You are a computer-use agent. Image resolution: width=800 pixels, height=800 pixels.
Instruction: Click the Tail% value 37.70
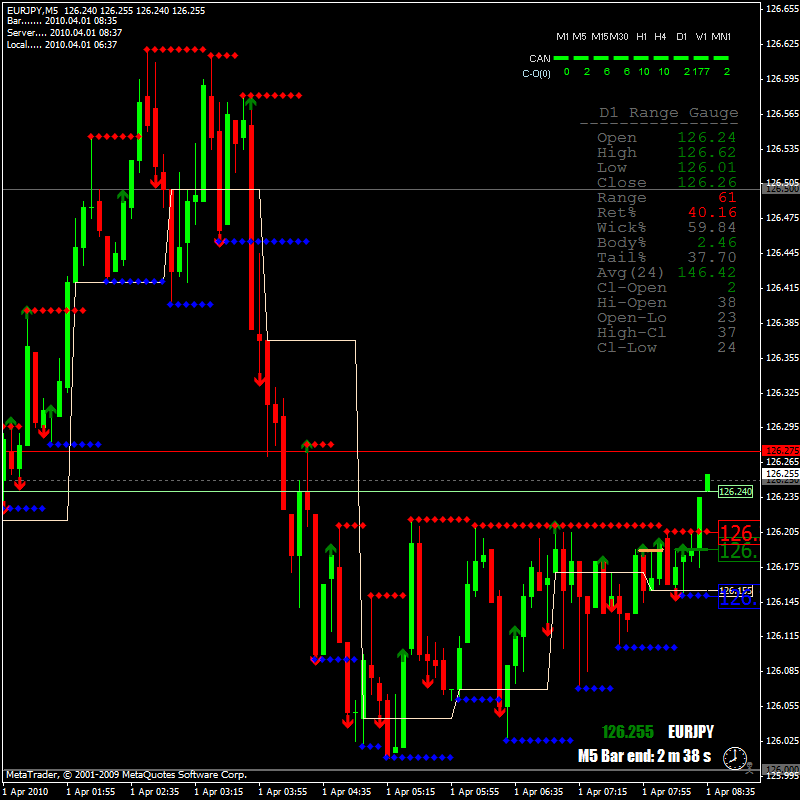712,258
